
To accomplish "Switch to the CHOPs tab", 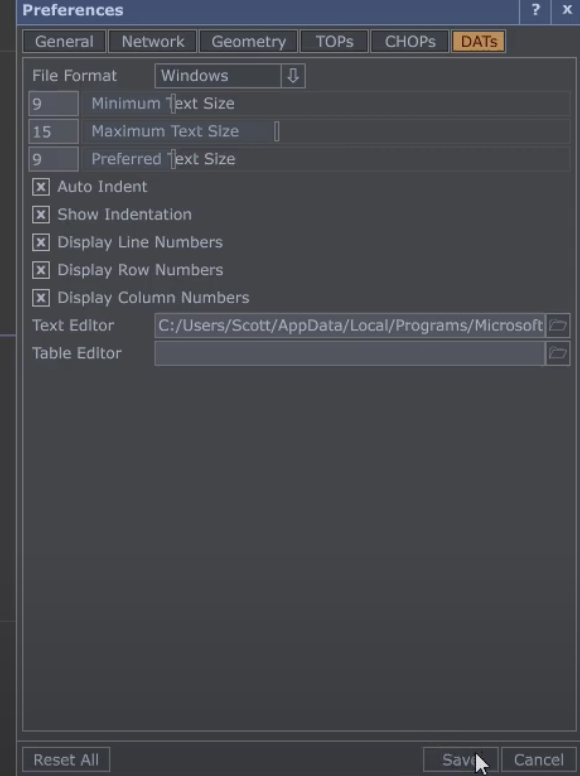I will coord(410,42).
